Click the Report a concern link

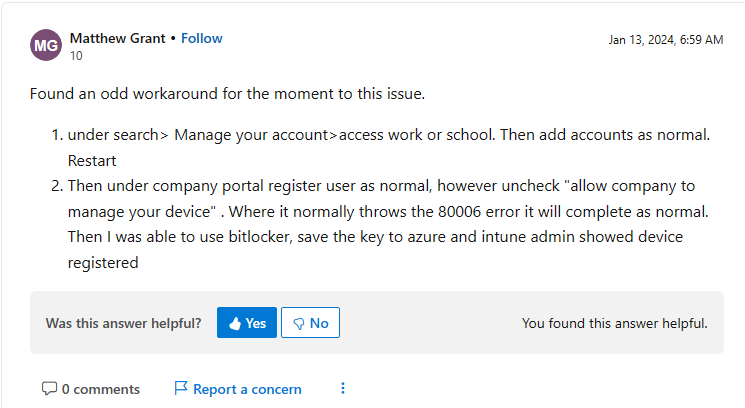pyautogui.click(x=247, y=389)
